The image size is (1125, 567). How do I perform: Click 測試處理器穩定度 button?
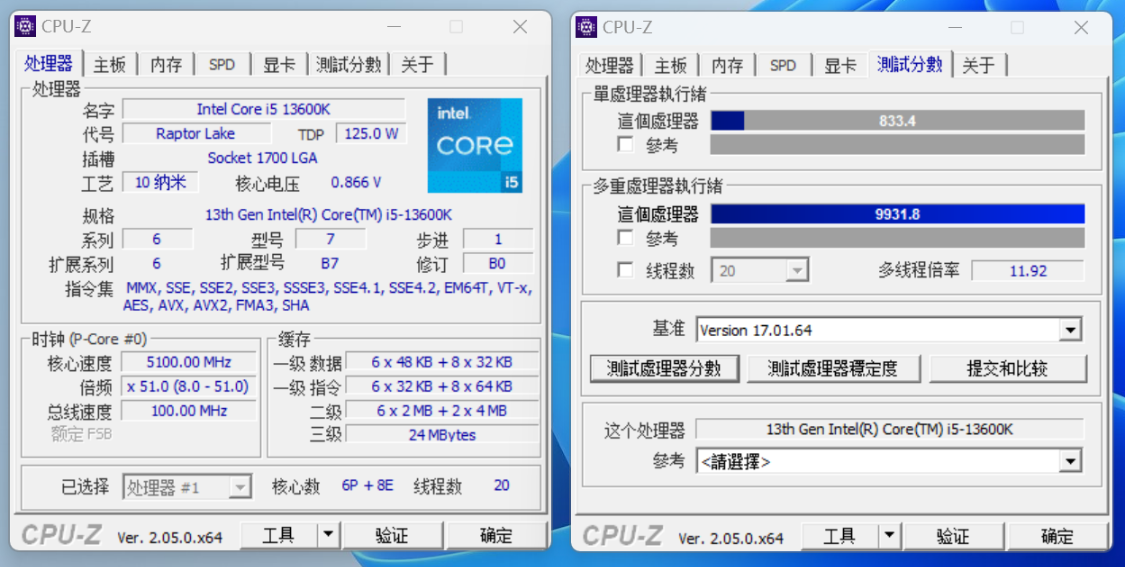(832, 369)
